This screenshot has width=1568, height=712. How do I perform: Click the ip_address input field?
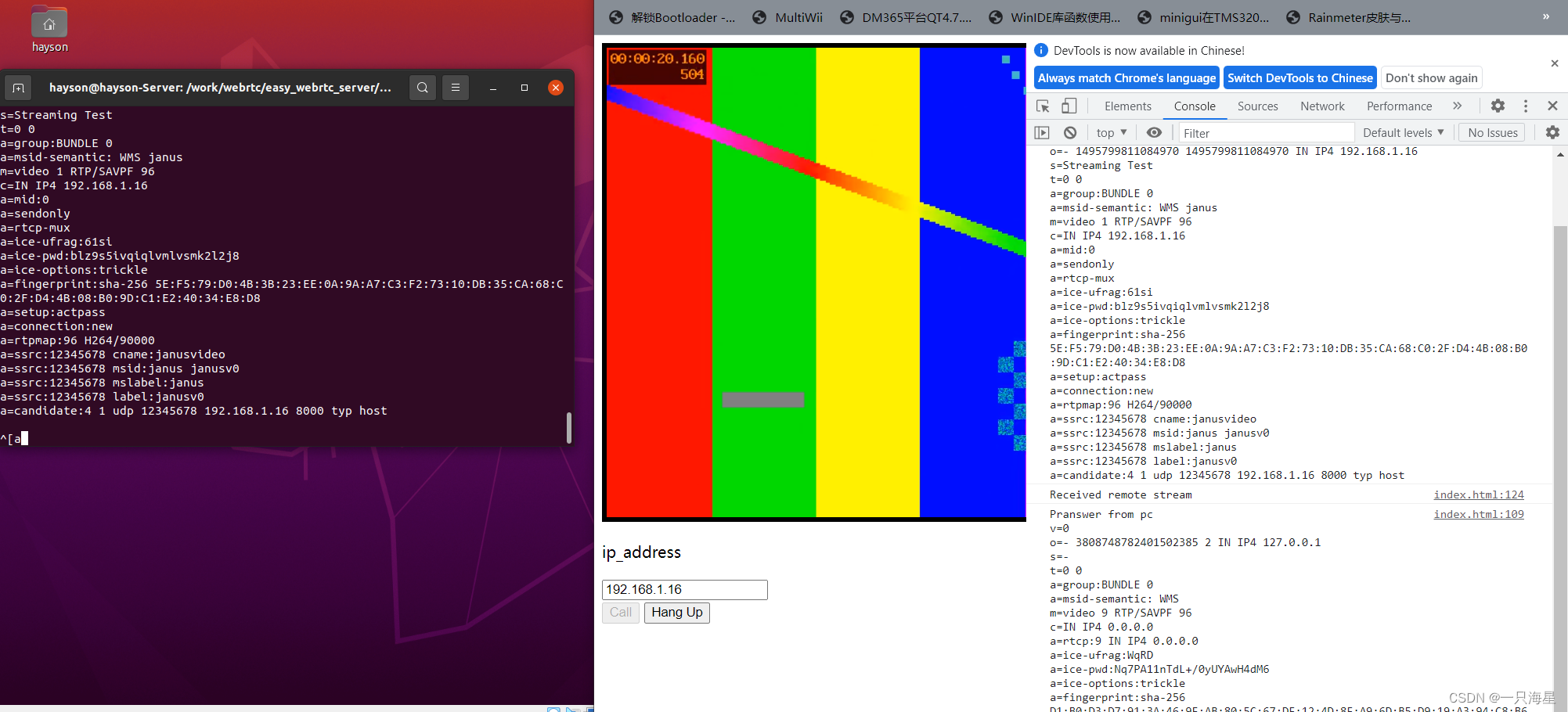click(683, 589)
